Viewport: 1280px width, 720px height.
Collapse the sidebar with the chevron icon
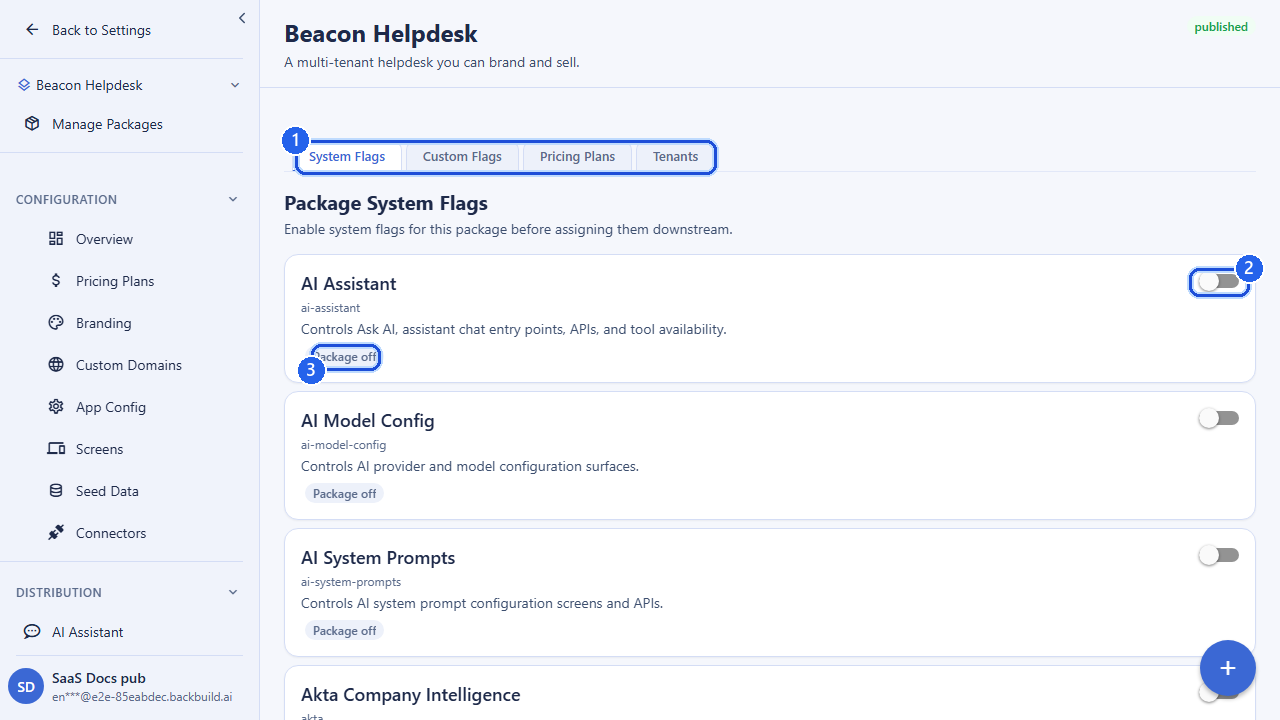[242, 18]
